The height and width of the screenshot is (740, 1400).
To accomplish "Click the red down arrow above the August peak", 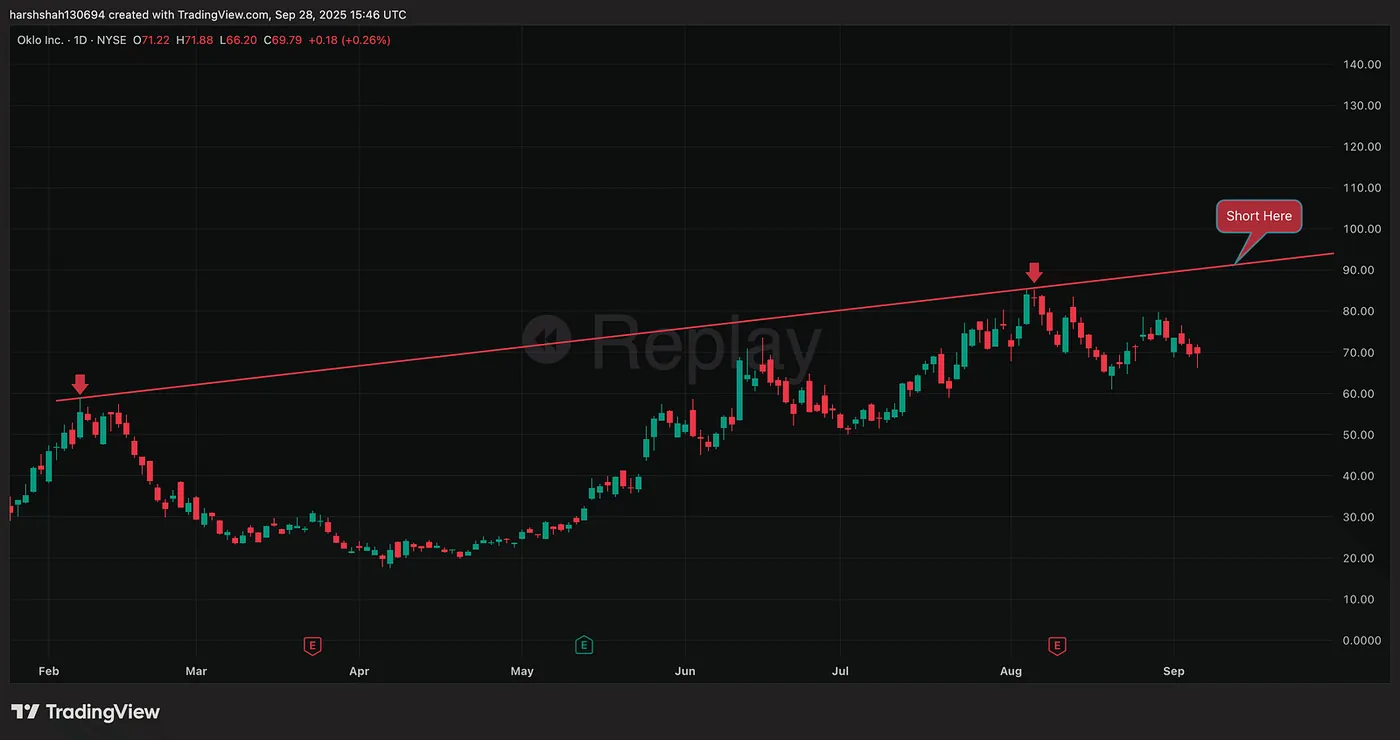I will point(1035,272).
